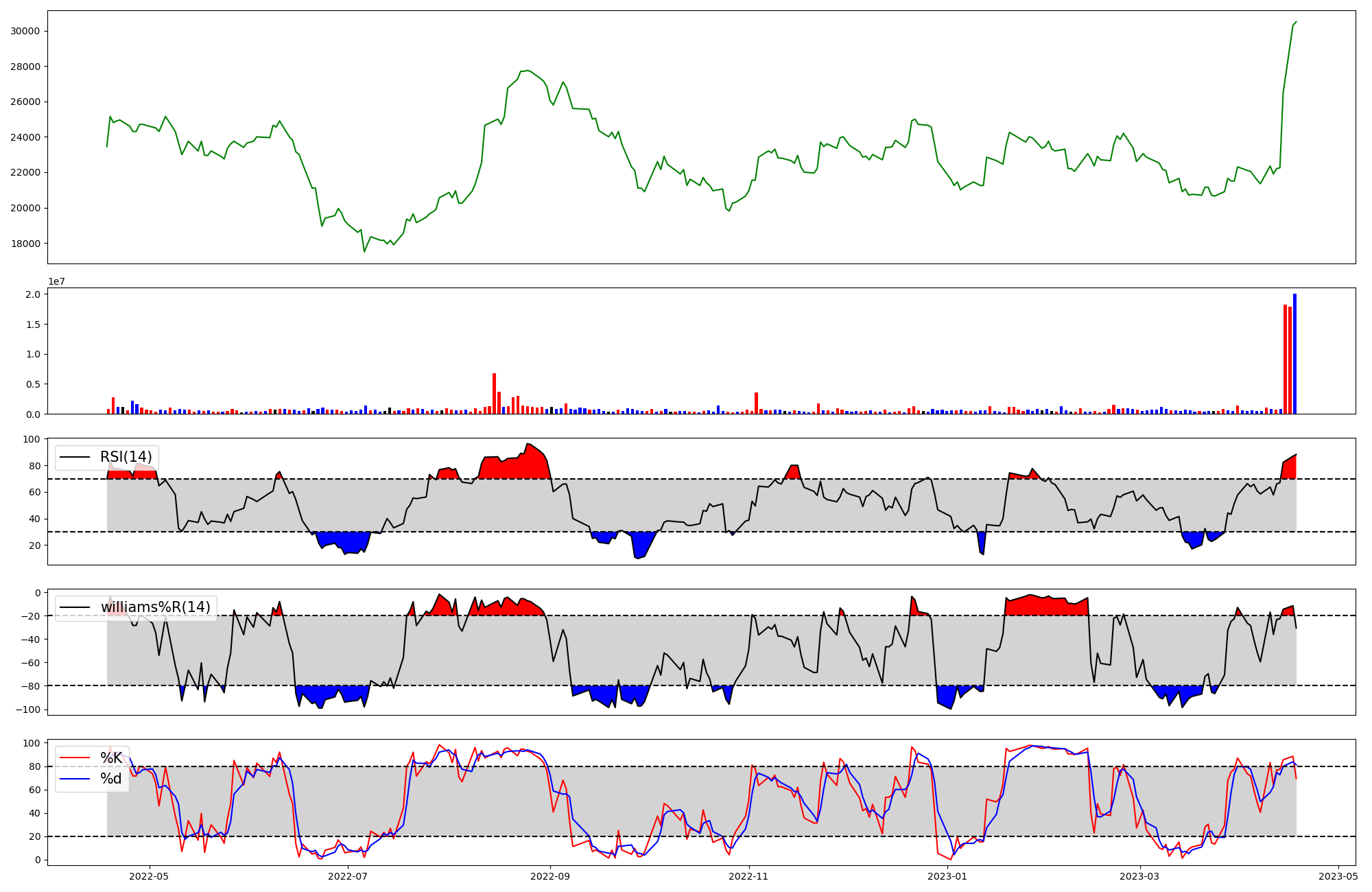Click the 22000 price axis label
This screenshot has width=1372, height=892.
25,172
